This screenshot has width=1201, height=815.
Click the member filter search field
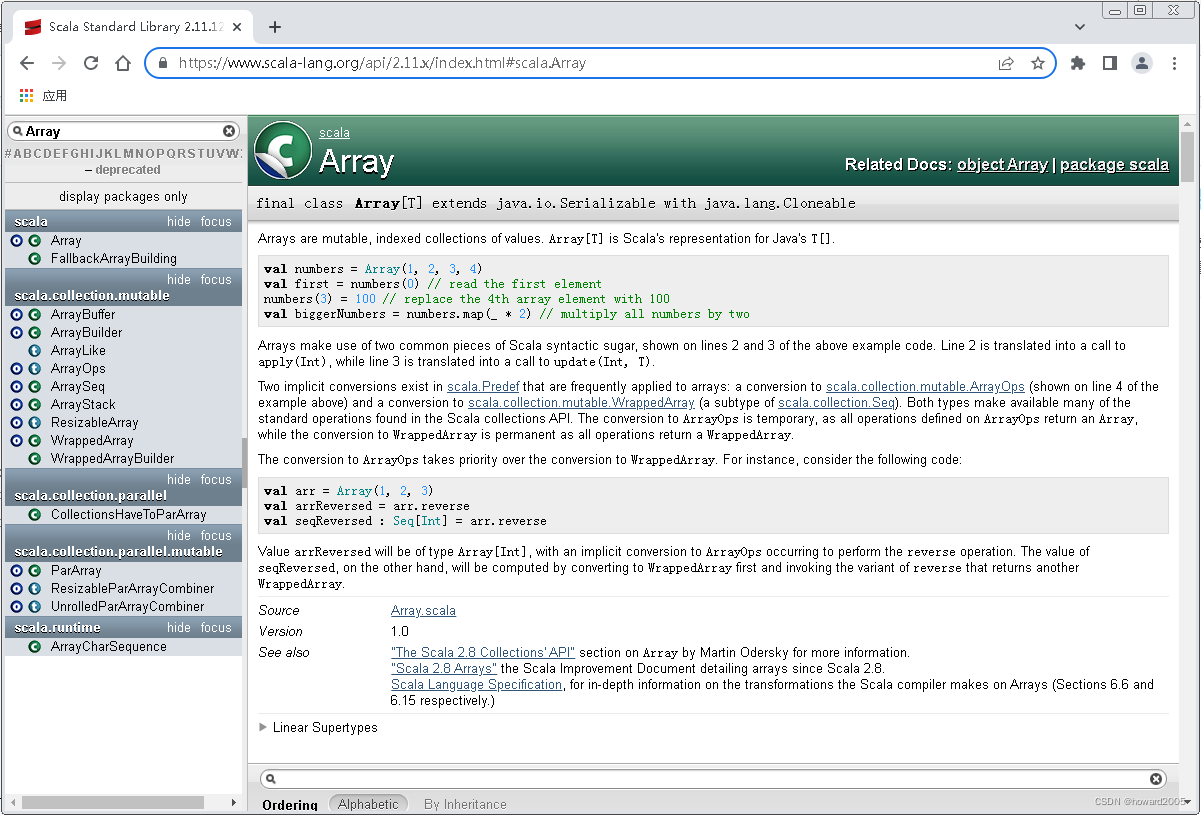pos(713,779)
